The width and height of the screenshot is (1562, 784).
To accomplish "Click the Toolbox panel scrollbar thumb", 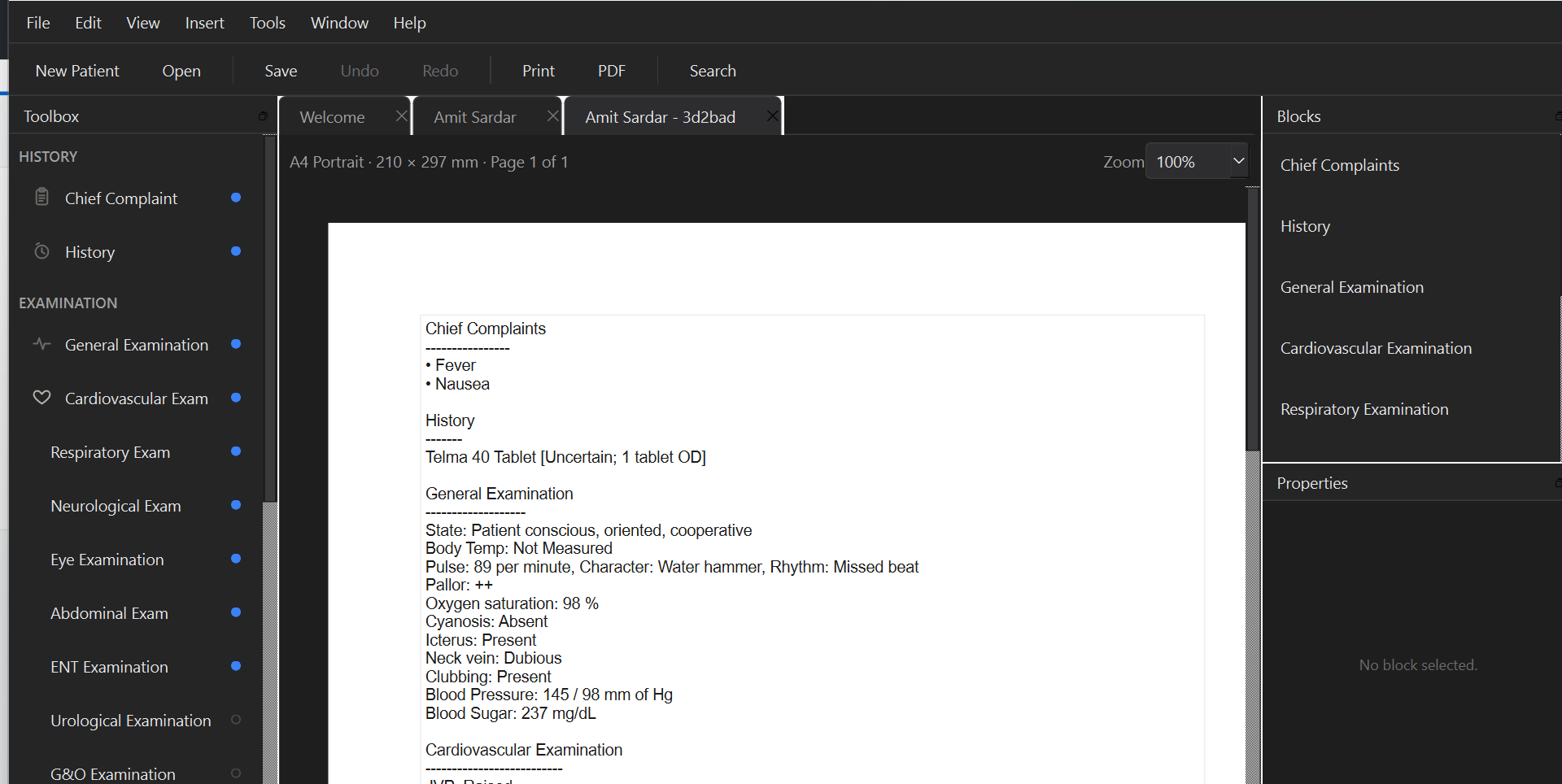I will click(x=270, y=319).
